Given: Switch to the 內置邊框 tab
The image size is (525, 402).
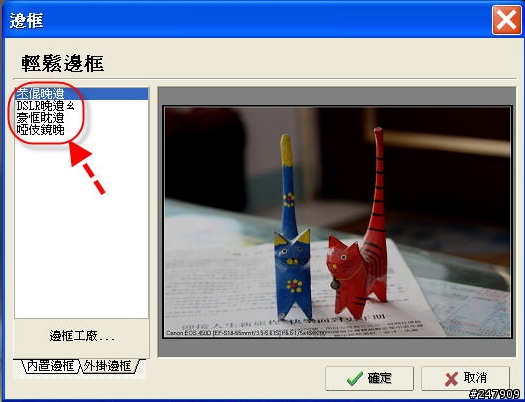Looking at the screenshot, I should (x=51, y=366).
